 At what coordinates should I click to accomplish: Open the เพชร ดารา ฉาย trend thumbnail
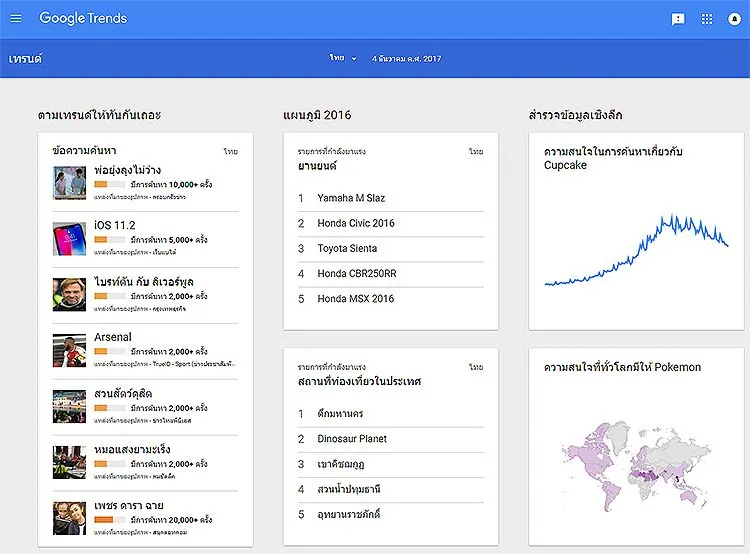[71, 518]
